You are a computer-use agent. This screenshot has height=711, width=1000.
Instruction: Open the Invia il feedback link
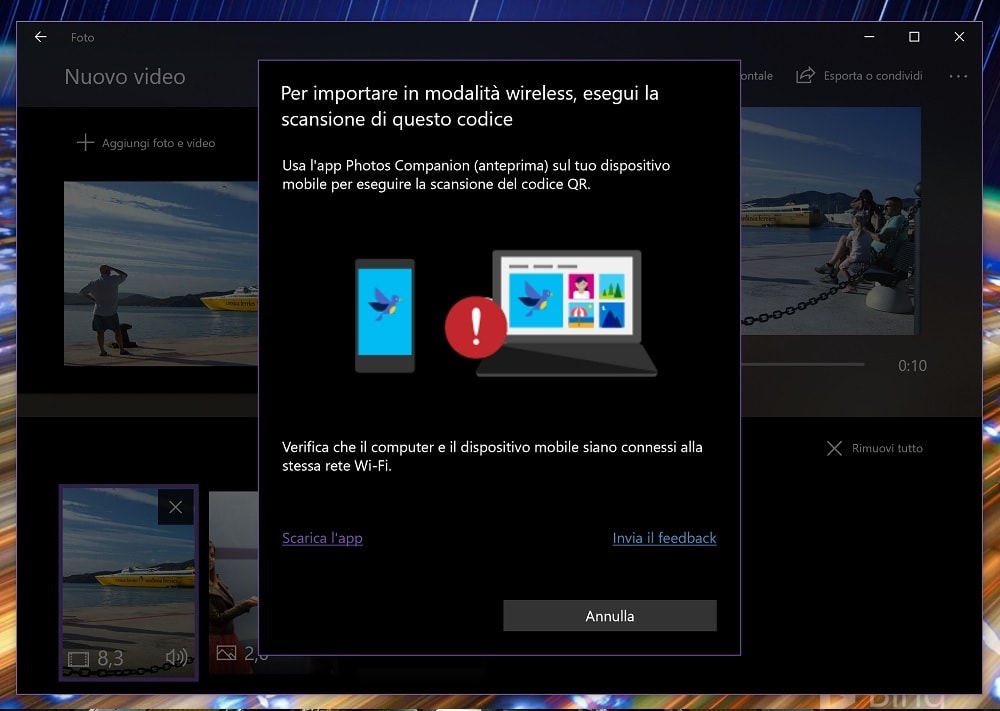click(x=664, y=538)
